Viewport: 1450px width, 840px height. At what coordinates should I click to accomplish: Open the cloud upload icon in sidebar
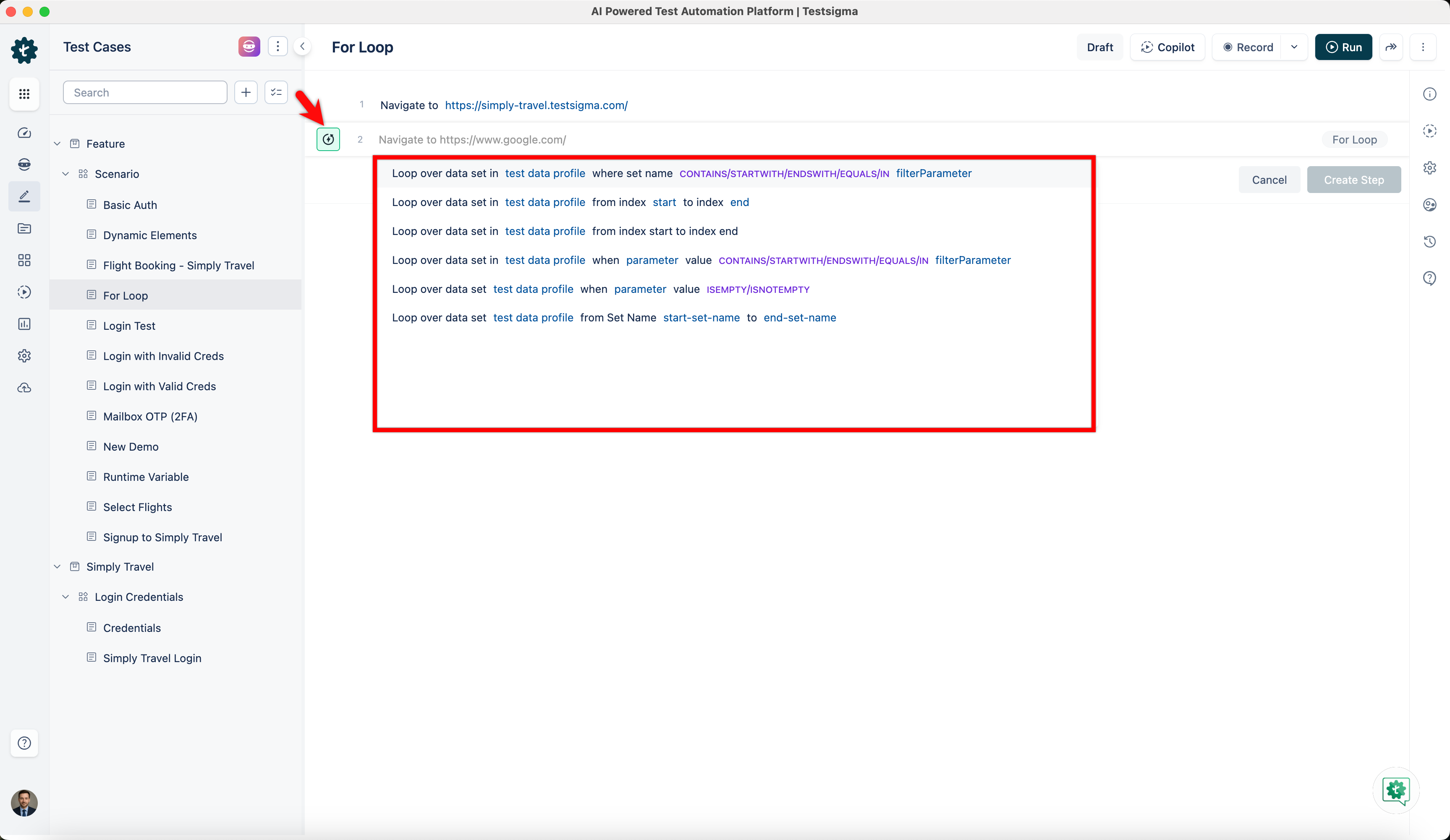click(x=24, y=388)
